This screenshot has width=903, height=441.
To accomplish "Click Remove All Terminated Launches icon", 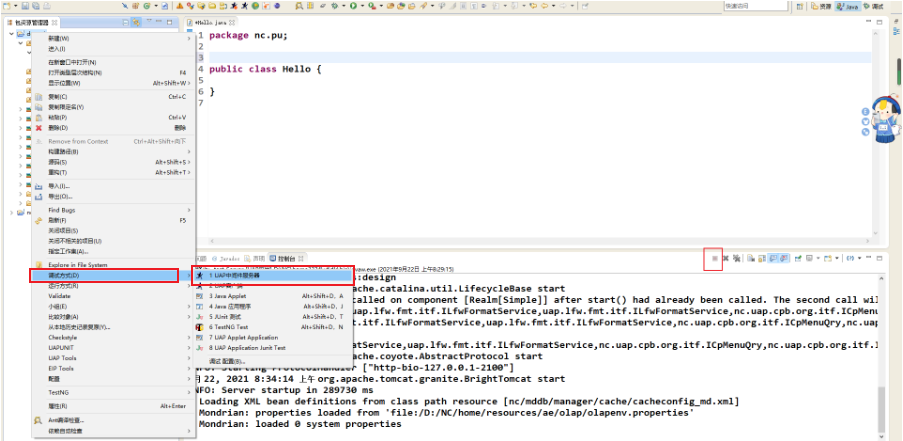I will point(736,258).
